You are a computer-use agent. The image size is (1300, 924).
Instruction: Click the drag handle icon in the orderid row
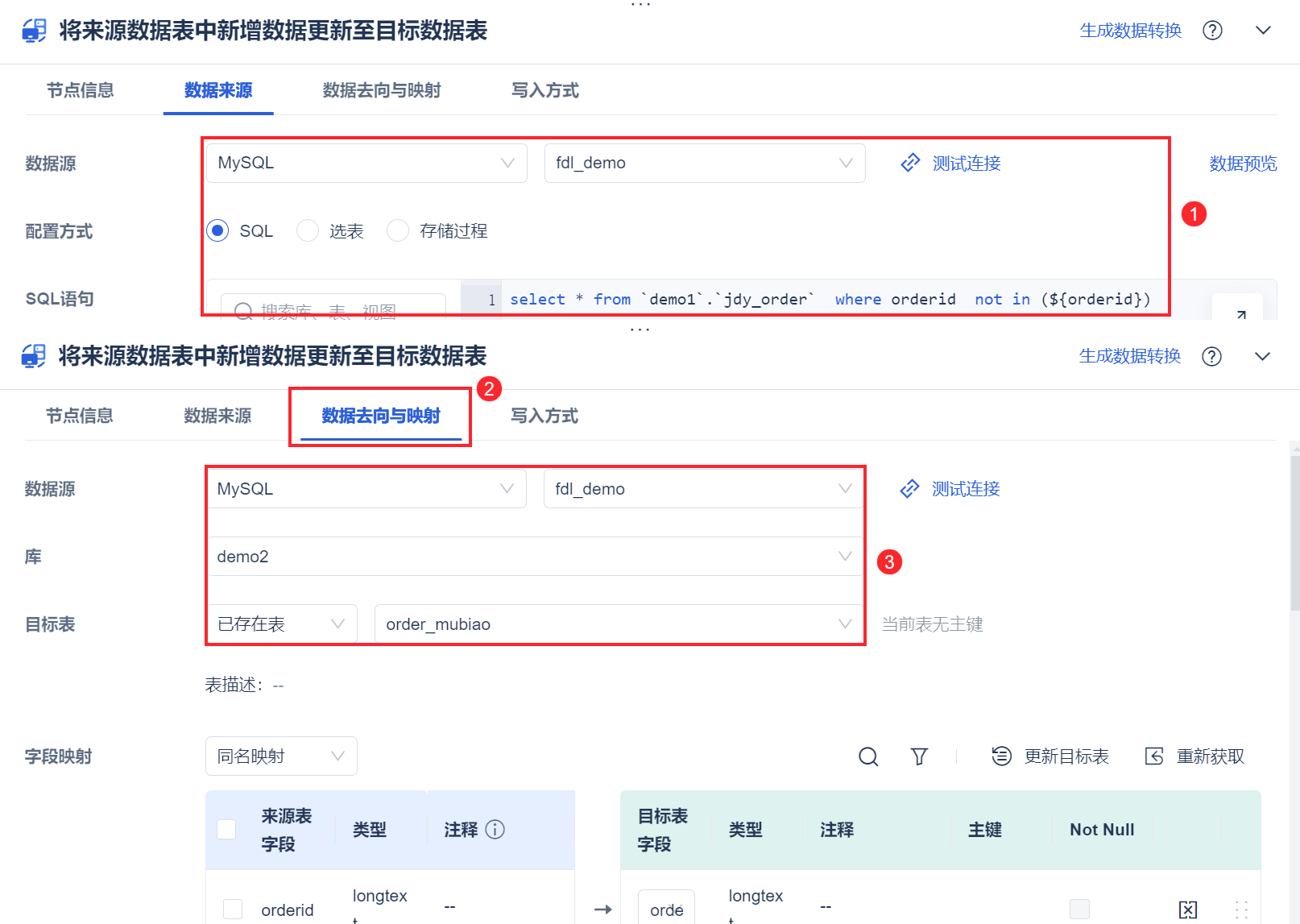point(1241,909)
